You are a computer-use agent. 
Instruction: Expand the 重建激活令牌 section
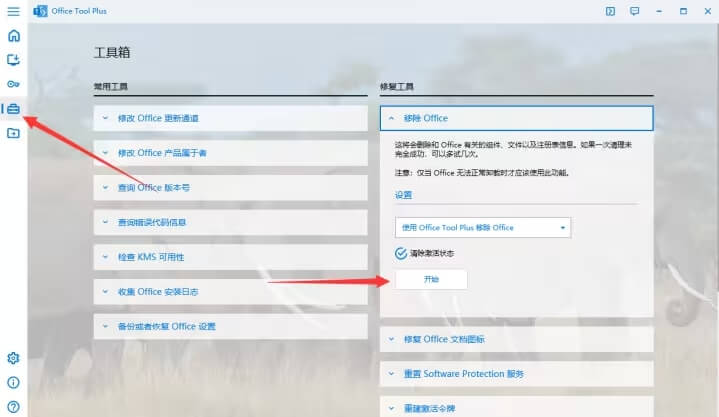point(516,407)
